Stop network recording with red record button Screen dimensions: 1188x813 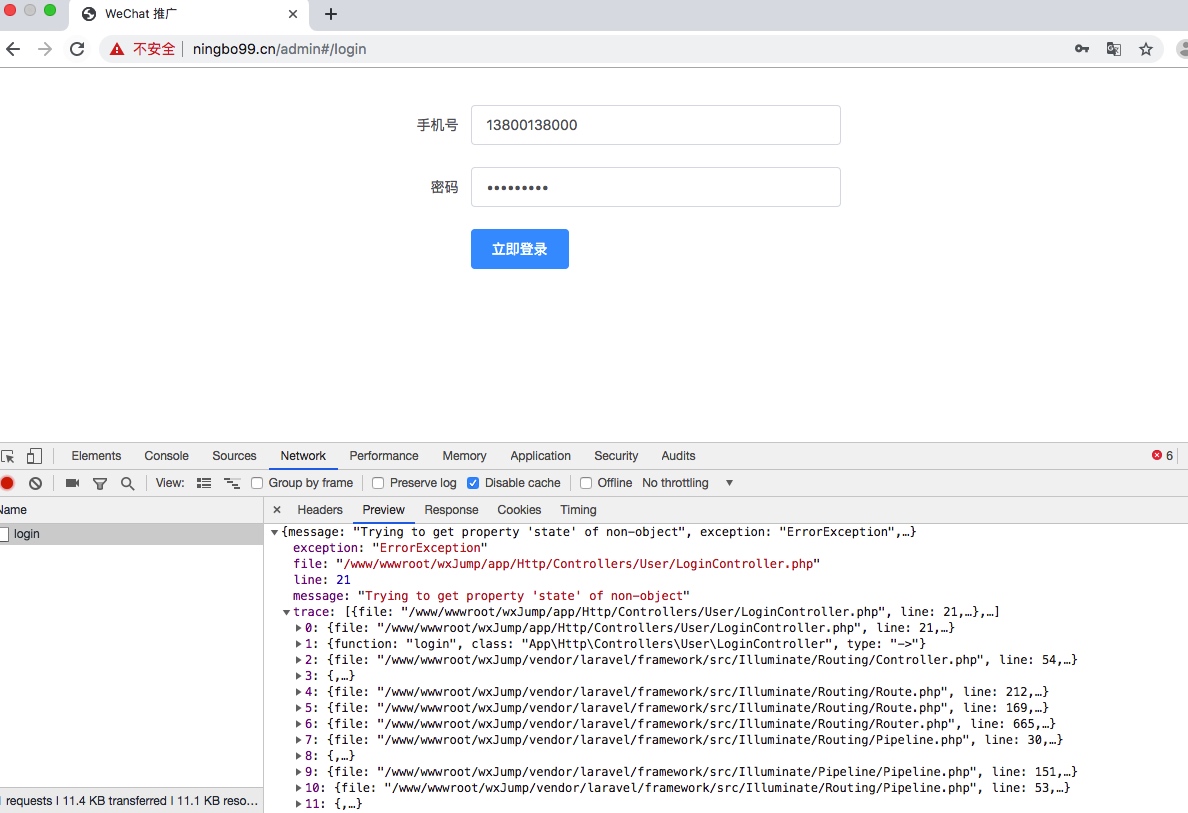(7, 483)
